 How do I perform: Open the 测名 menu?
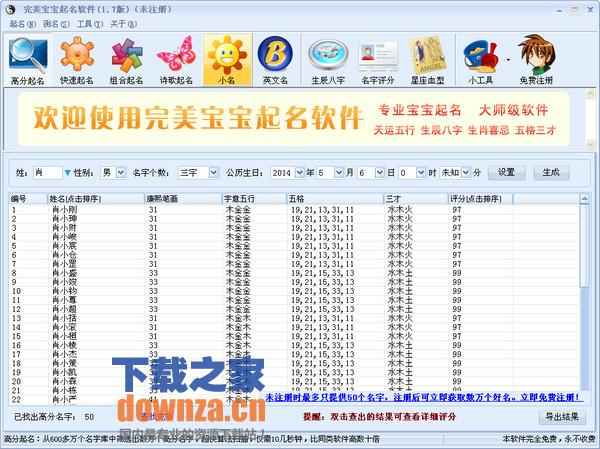click(x=56, y=24)
